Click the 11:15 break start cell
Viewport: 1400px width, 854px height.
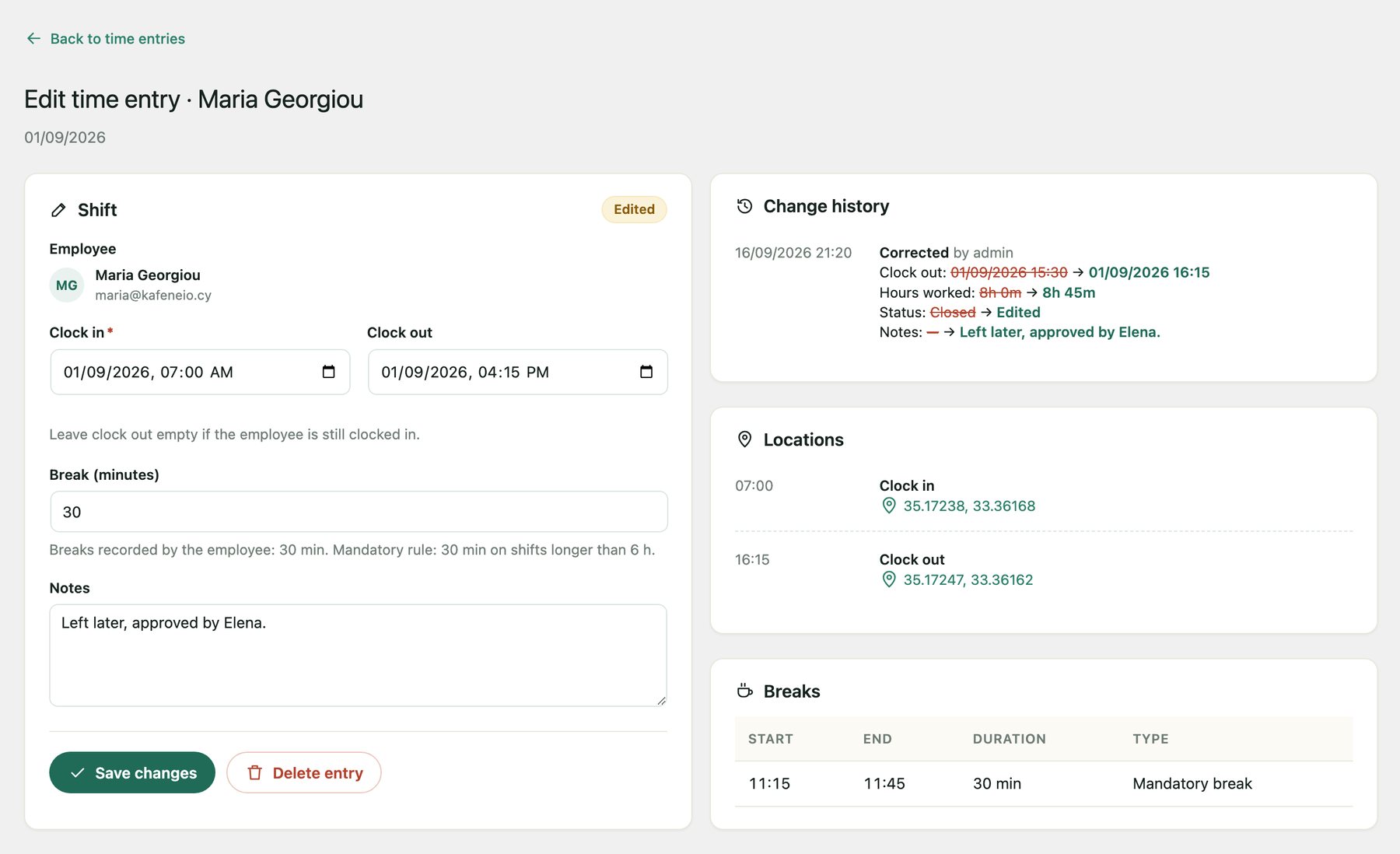tap(769, 783)
